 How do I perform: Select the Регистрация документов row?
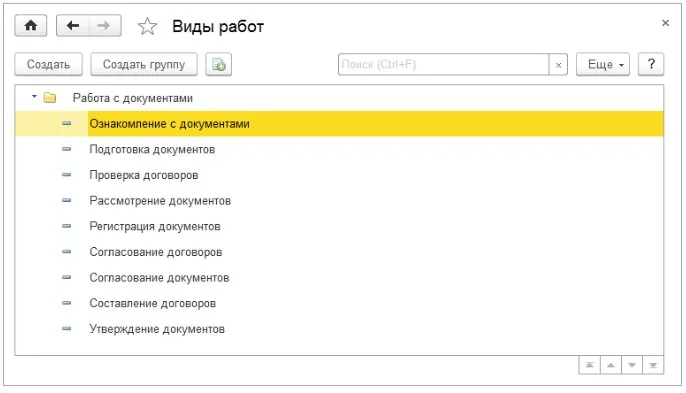(x=340, y=226)
